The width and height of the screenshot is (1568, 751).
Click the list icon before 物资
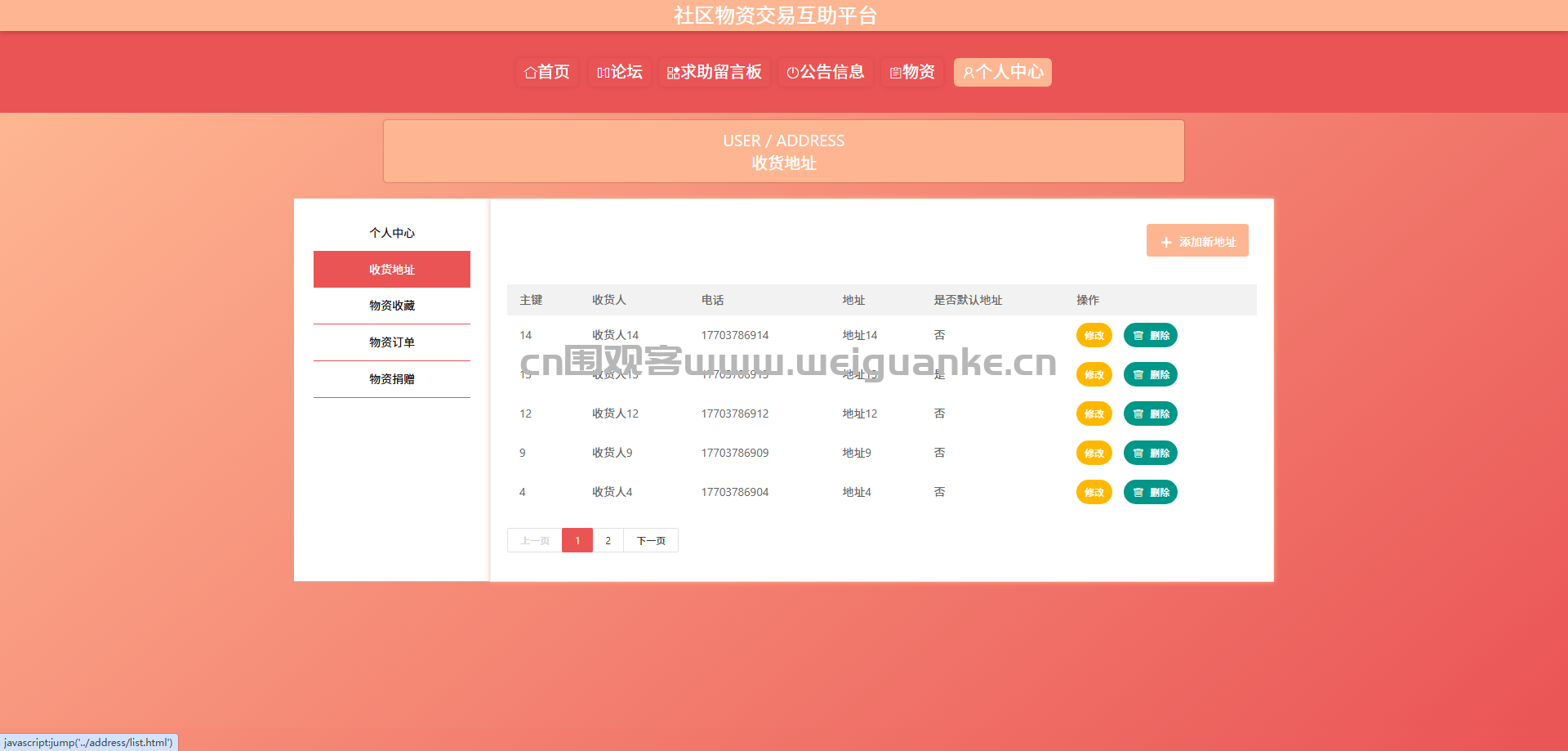(895, 73)
